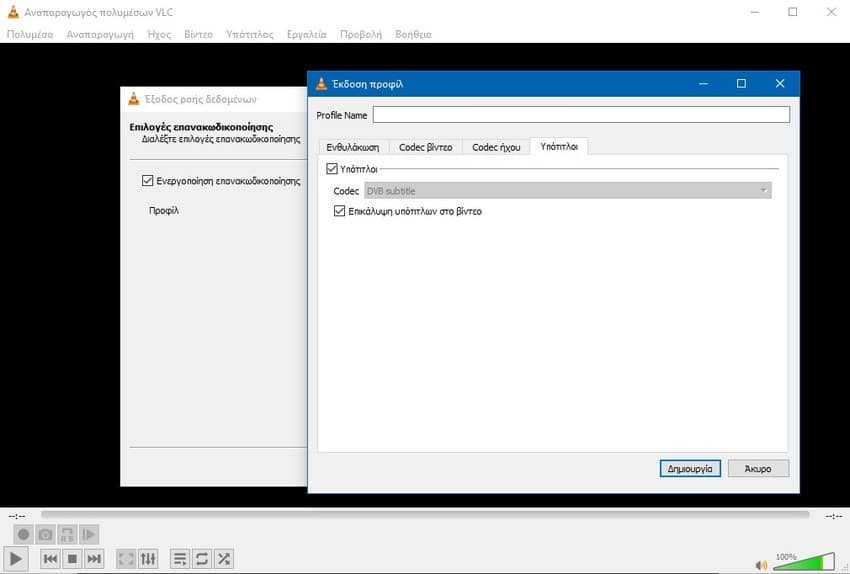
Task: Maximize the main VLC window
Action: coord(793,12)
